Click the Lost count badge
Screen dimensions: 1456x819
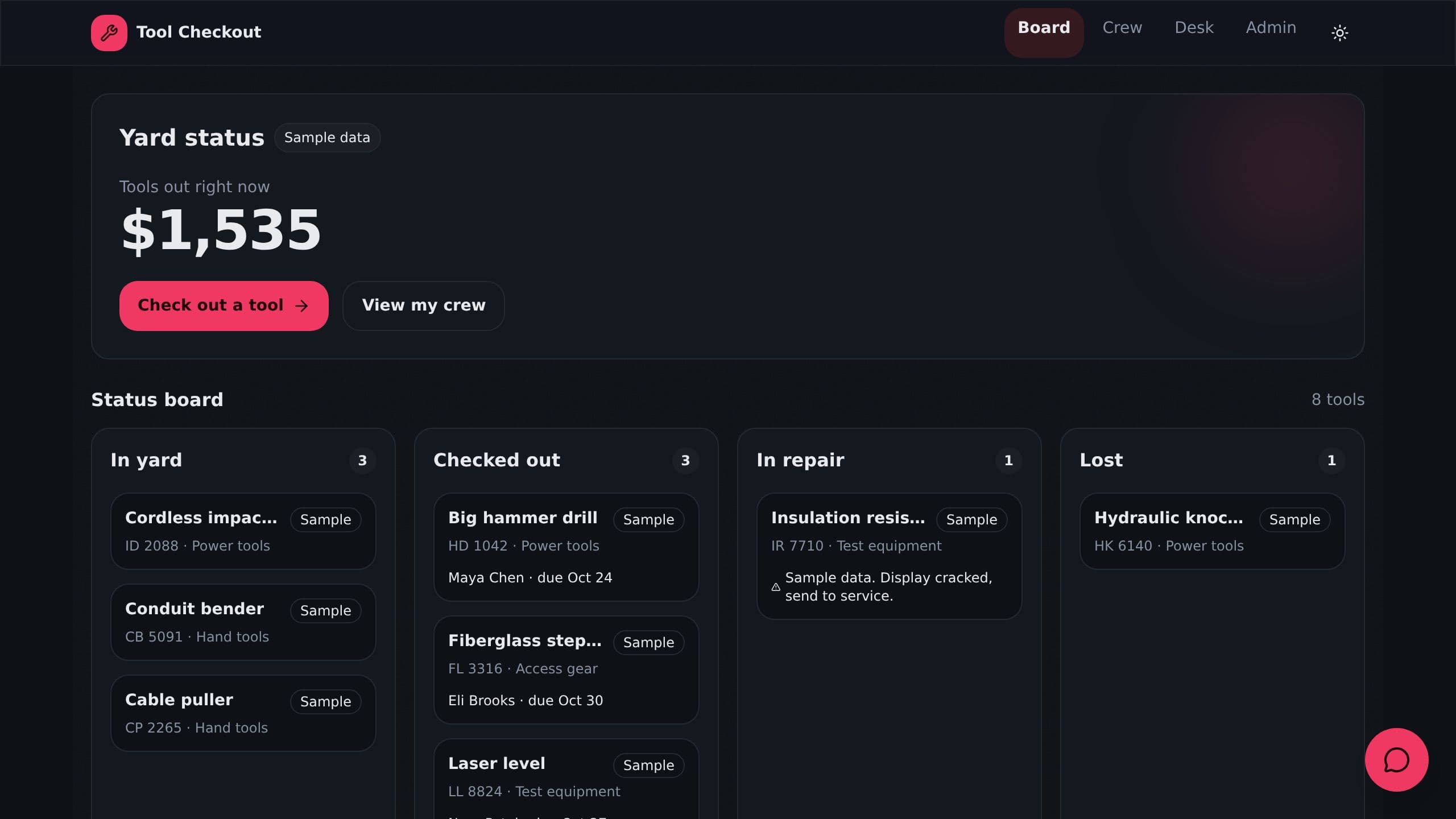(x=1331, y=460)
